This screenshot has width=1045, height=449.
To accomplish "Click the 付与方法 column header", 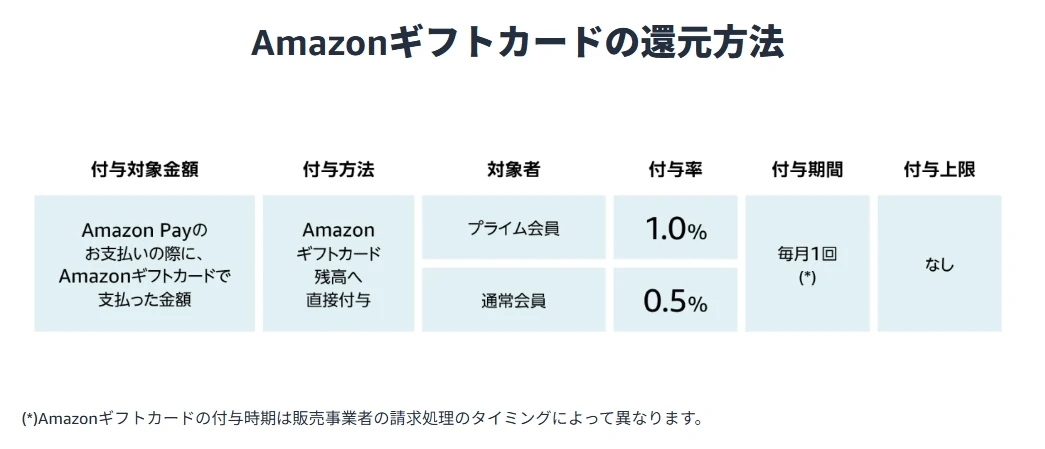I will [x=338, y=169].
